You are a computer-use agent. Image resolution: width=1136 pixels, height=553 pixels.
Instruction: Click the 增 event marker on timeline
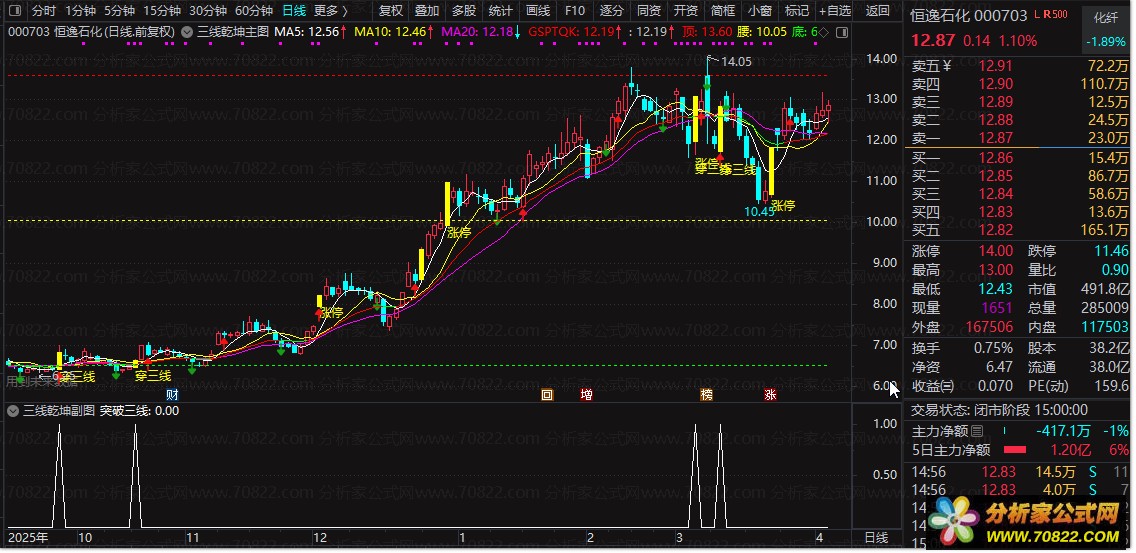point(586,395)
